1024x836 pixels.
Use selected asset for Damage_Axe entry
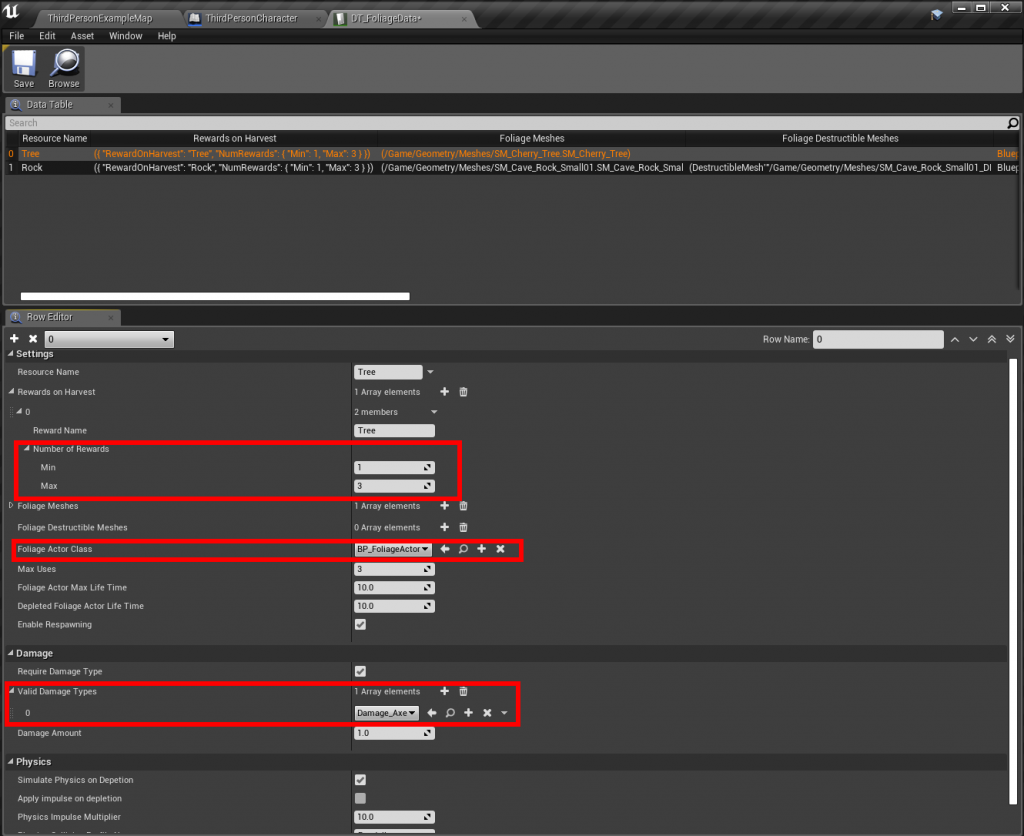[x=432, y=713]
